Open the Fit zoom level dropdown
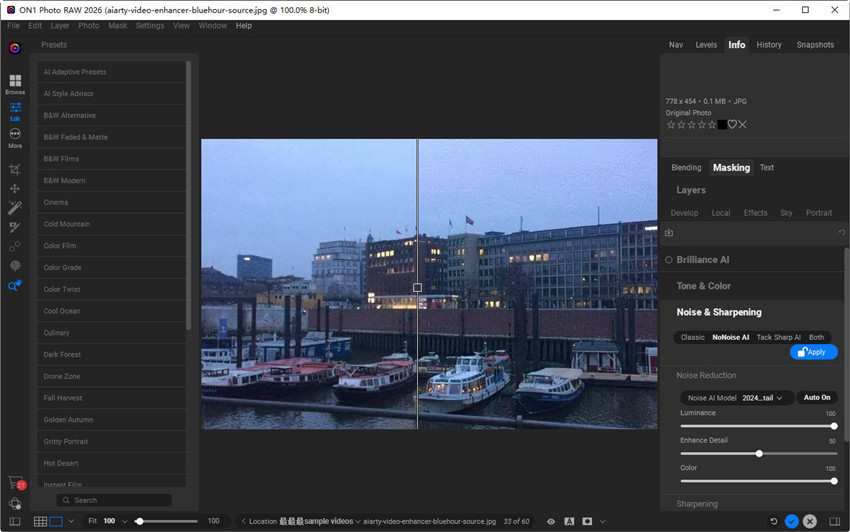Viewport: 850px width, 532px height. 124,522
